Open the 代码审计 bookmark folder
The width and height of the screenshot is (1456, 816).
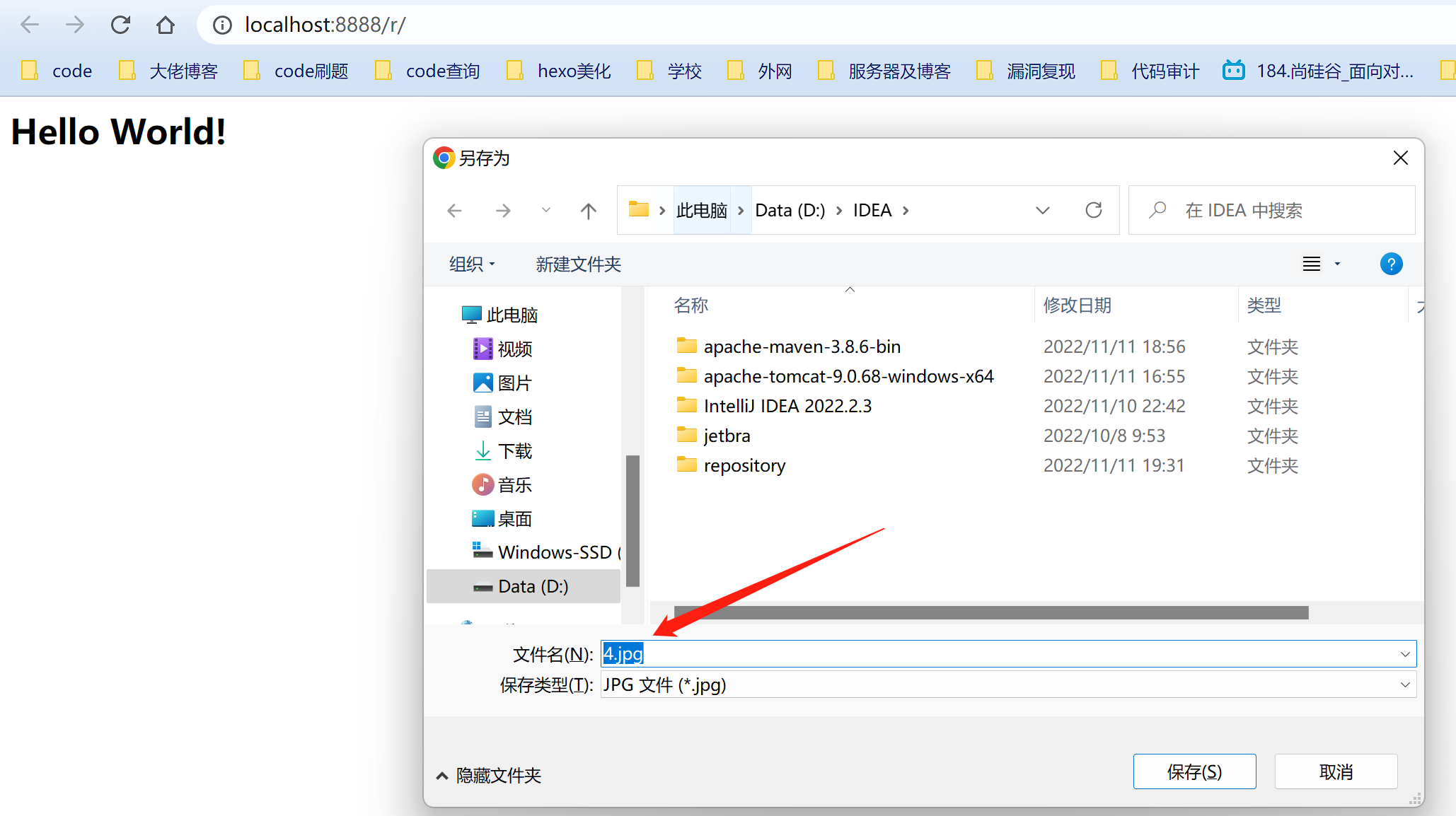[x=1150, y=71]
